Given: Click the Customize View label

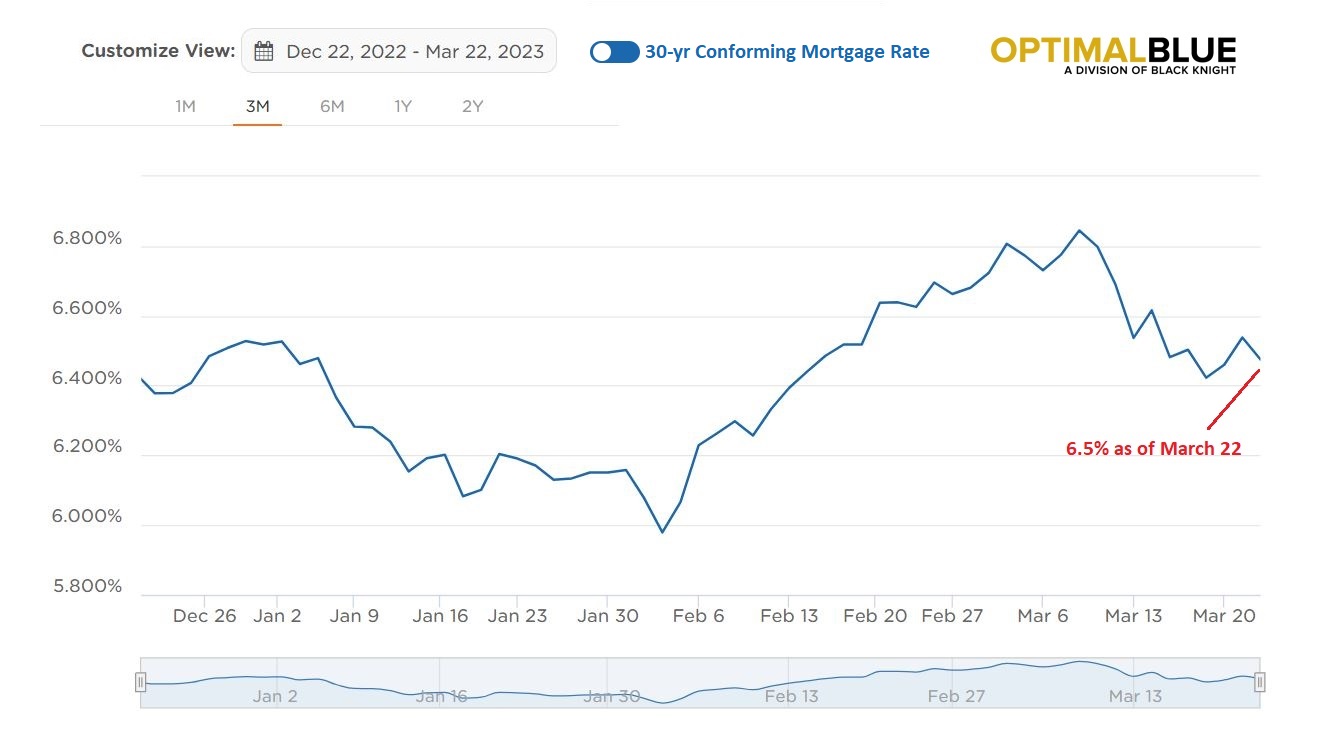Looking at the screenshot, I should point(158,51).
